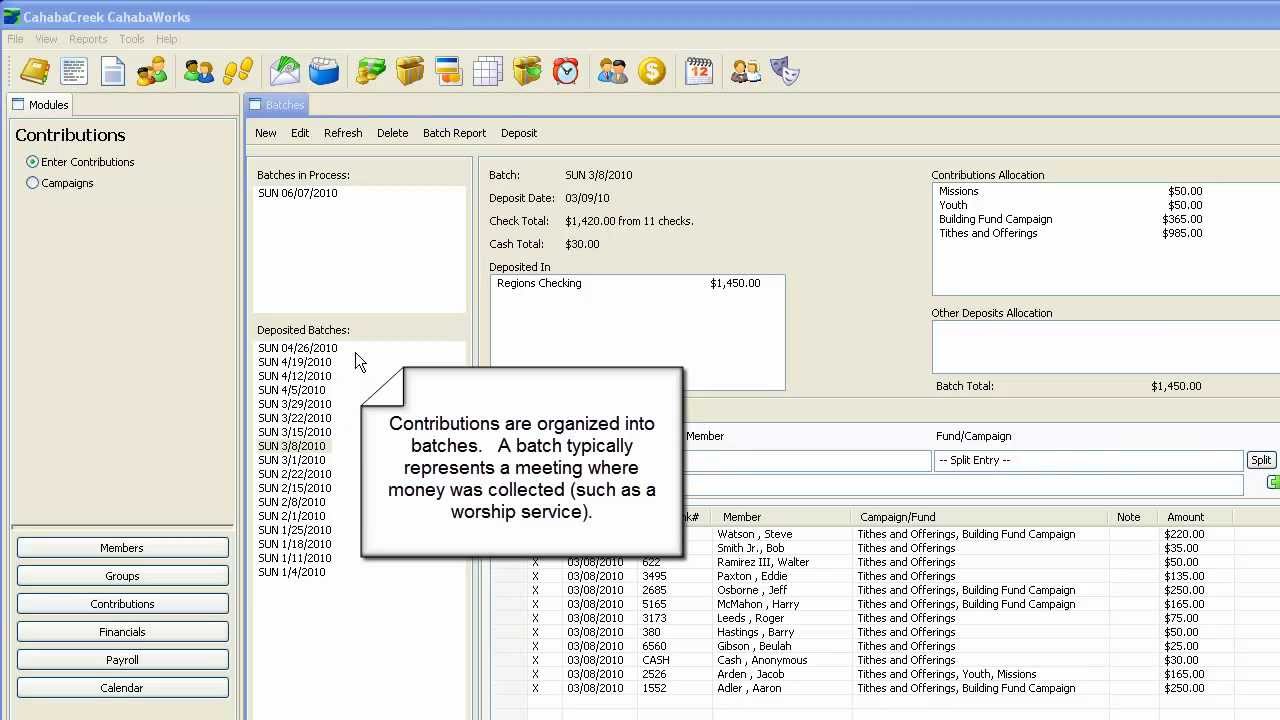Image resolution: width=1280 pixels, height=720 pixels.
Task: Click the envelope with money icon
Action: point(285,71)
